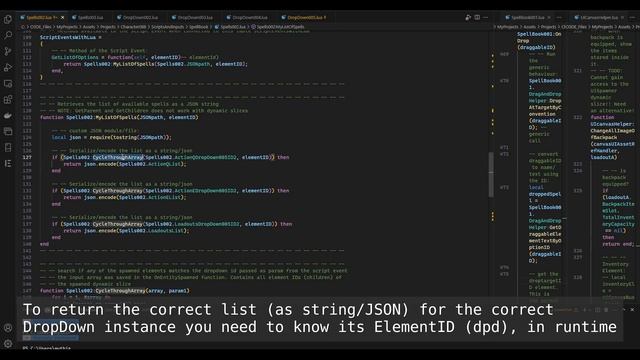Click line number 140 in the gutter
The image size is (640, 360).
tap(27, 244)
